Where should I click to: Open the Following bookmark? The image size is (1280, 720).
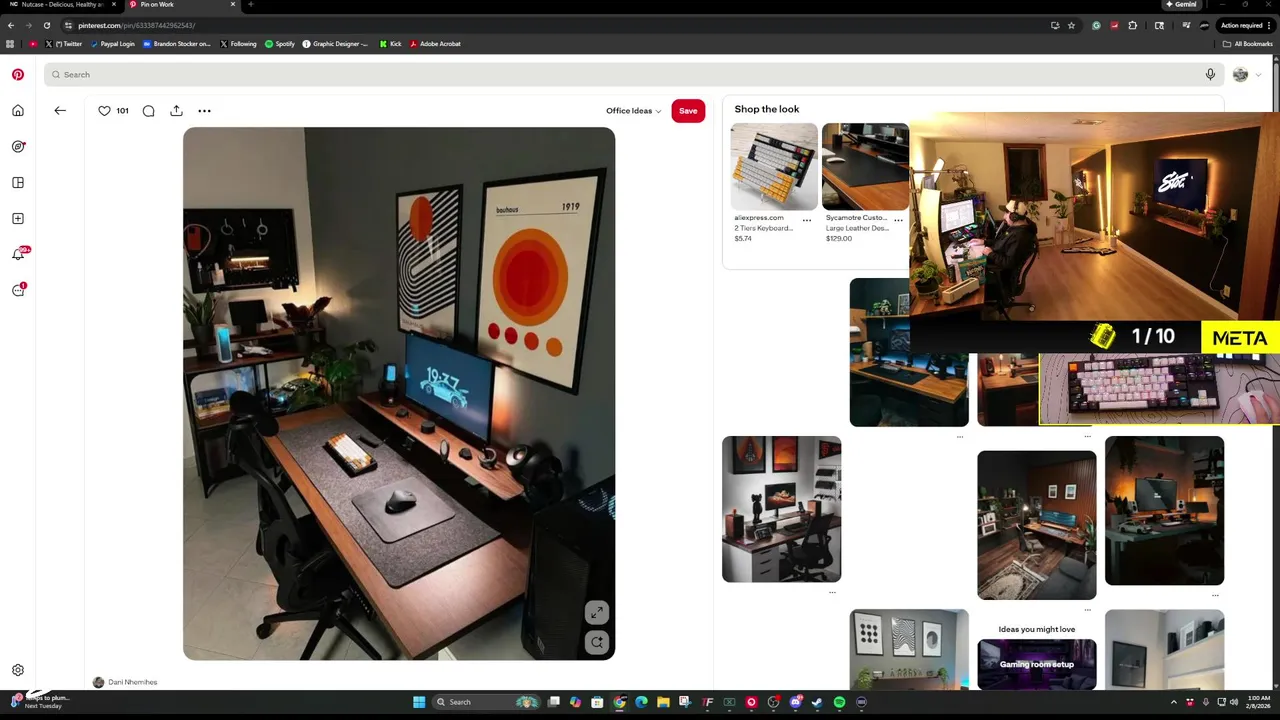(238, 44)
